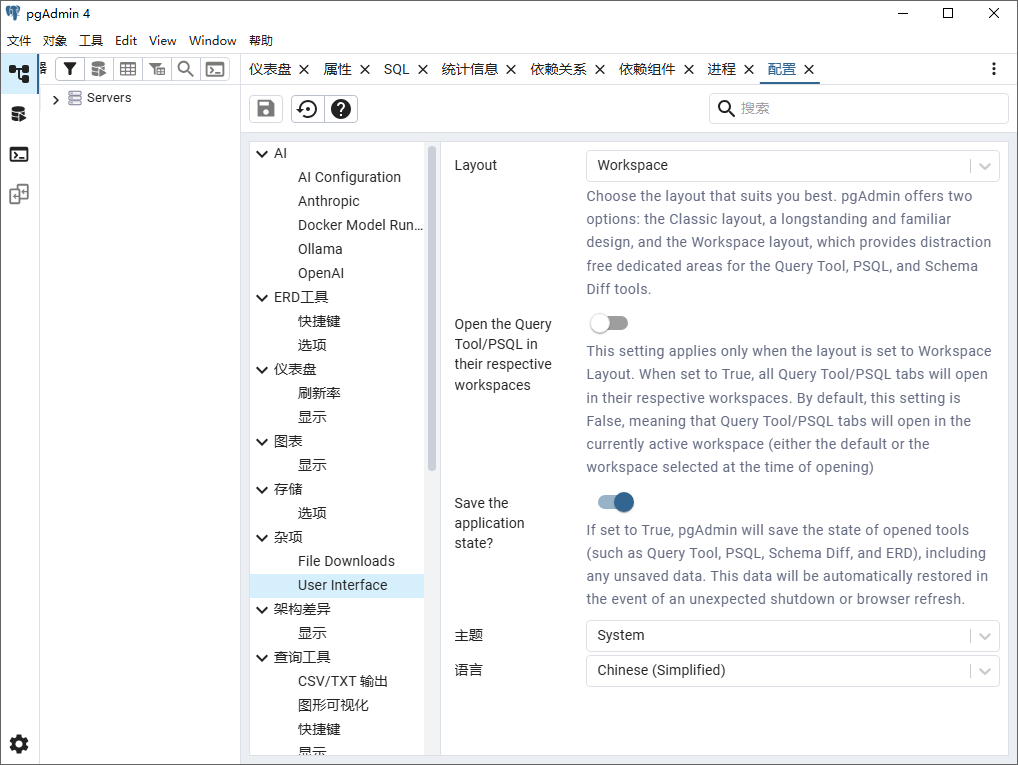The height and width of the screenshot is (765, 1018).
Task: Click the reset preferences icon
Action: click(307, 108)
